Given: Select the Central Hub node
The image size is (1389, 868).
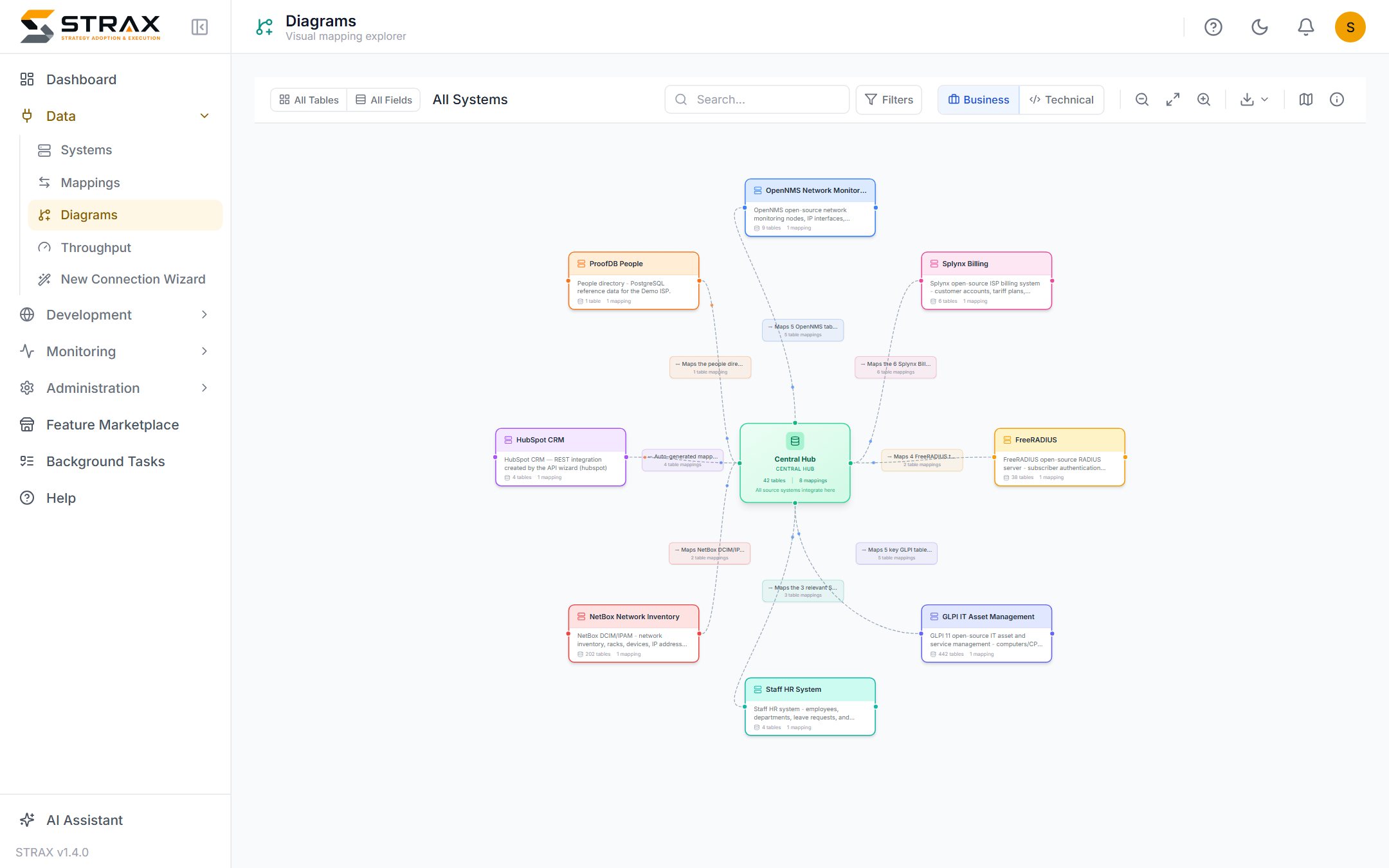Looking at the screenshot, I should pyautogui.click(x=795, y=463).
